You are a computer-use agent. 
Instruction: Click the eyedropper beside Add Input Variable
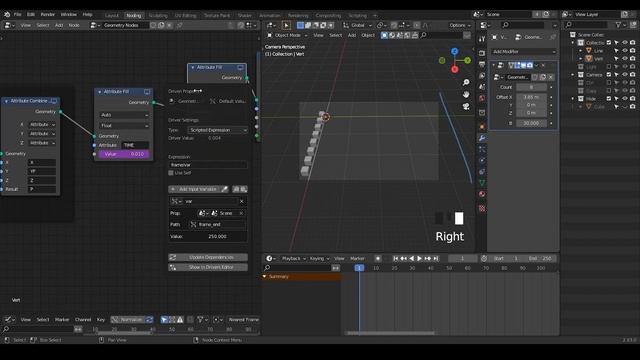coord(224,189)
